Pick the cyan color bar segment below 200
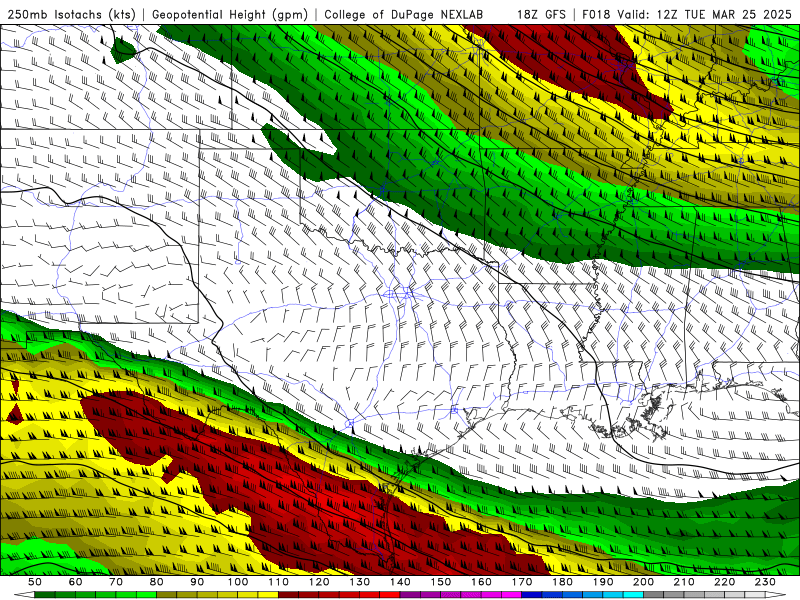 tap(633, 595)
